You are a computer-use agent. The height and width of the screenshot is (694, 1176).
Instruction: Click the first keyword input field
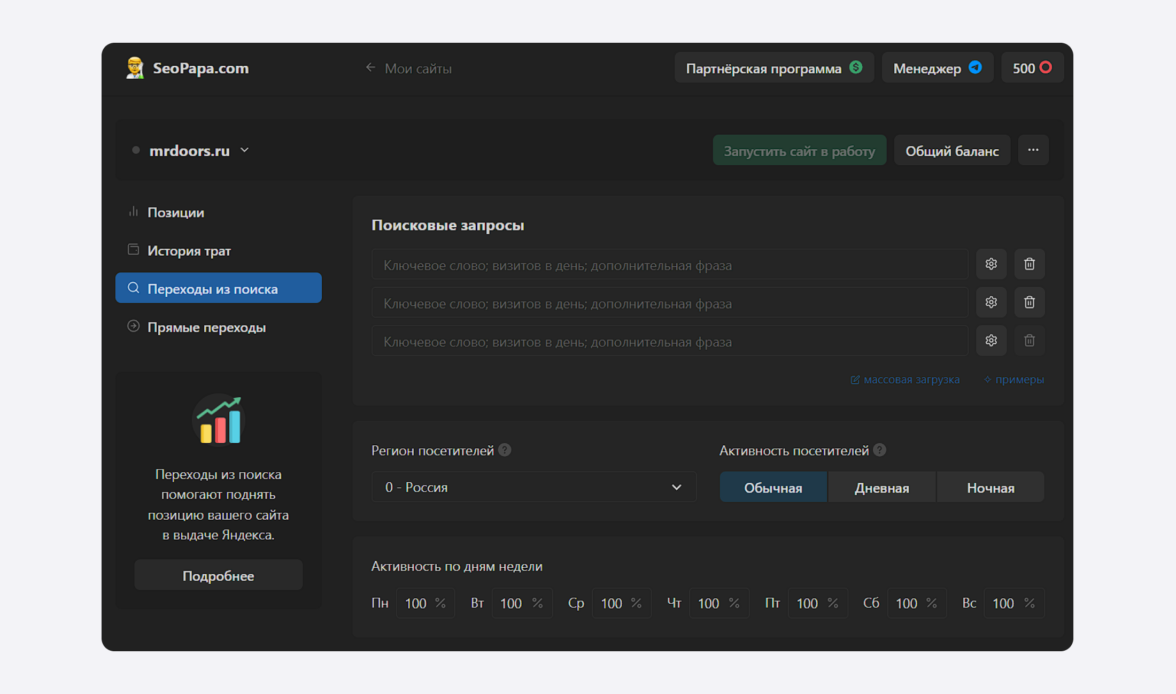pos(670,265)
